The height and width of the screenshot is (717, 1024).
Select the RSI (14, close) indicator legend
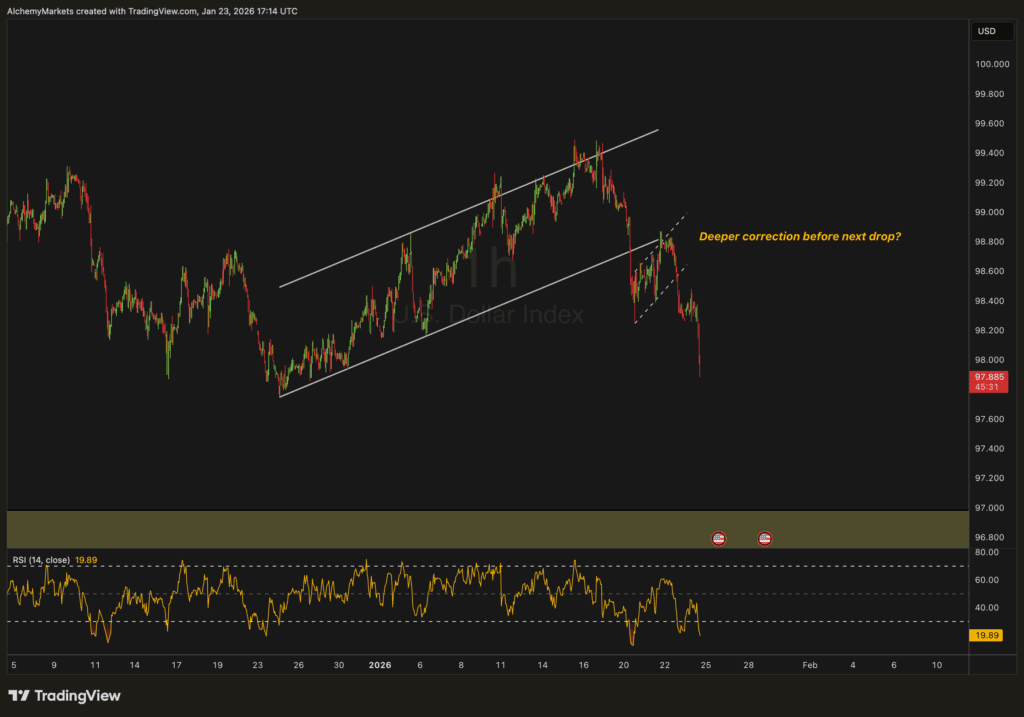pyautogui.click(x=40, y=560)
